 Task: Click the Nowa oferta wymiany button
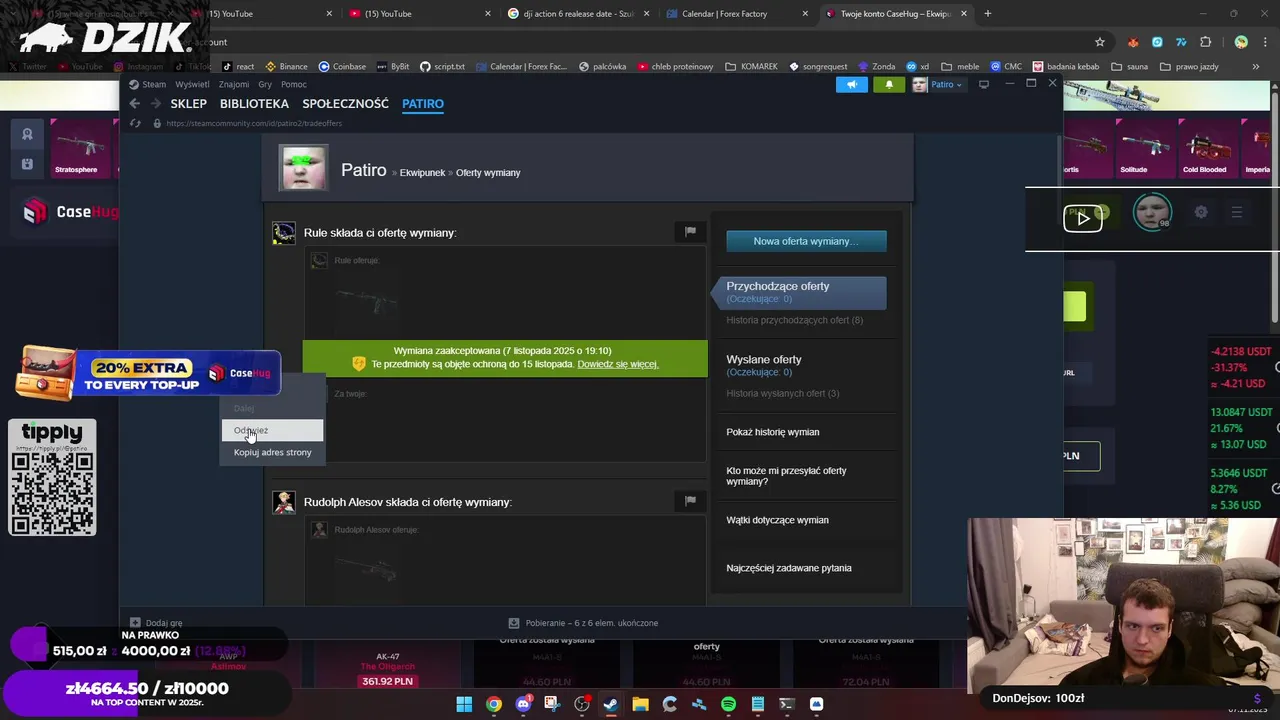coord(806,241)
